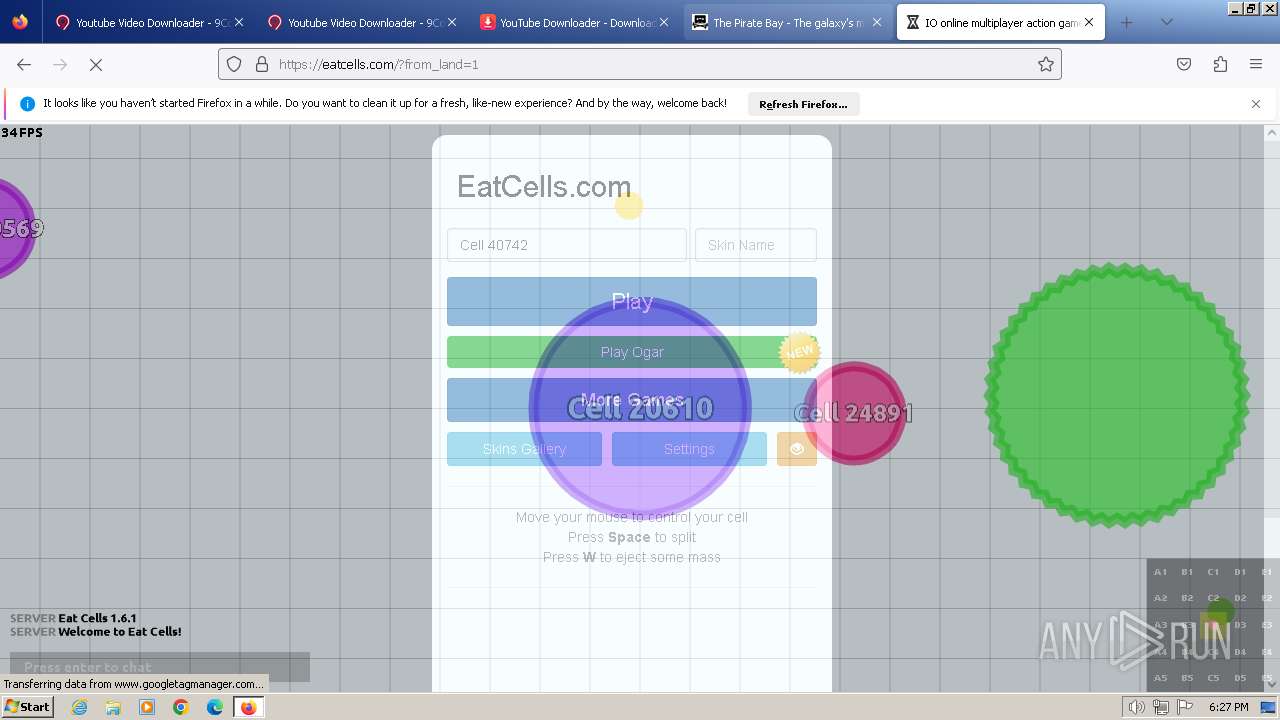This screenshot has width=1280, height=720.
Task: Click the Play button
Action: pyautogui.click(x=632, y=301)
